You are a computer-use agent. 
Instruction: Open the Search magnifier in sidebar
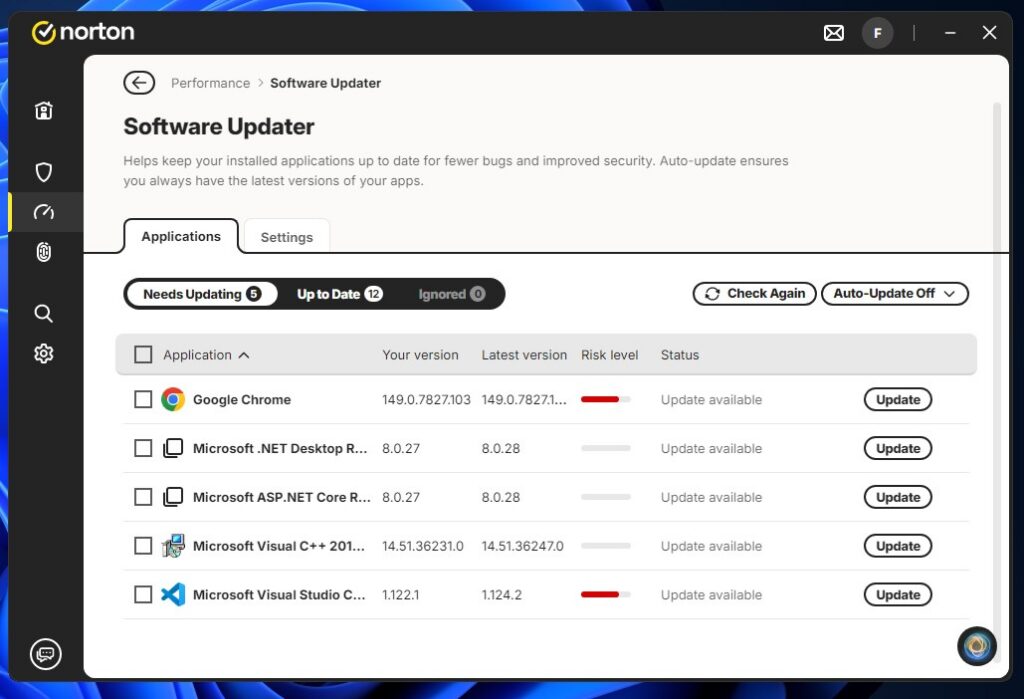coord(44,314)
